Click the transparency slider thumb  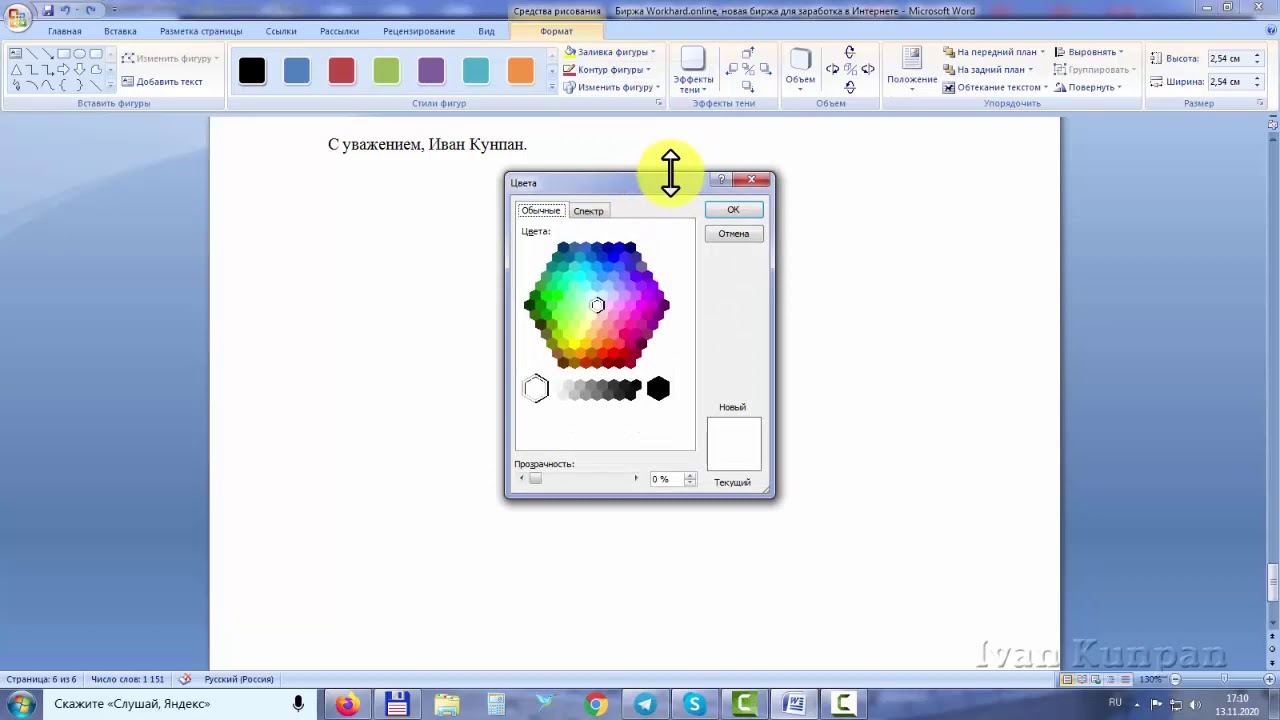coord(535,479)
